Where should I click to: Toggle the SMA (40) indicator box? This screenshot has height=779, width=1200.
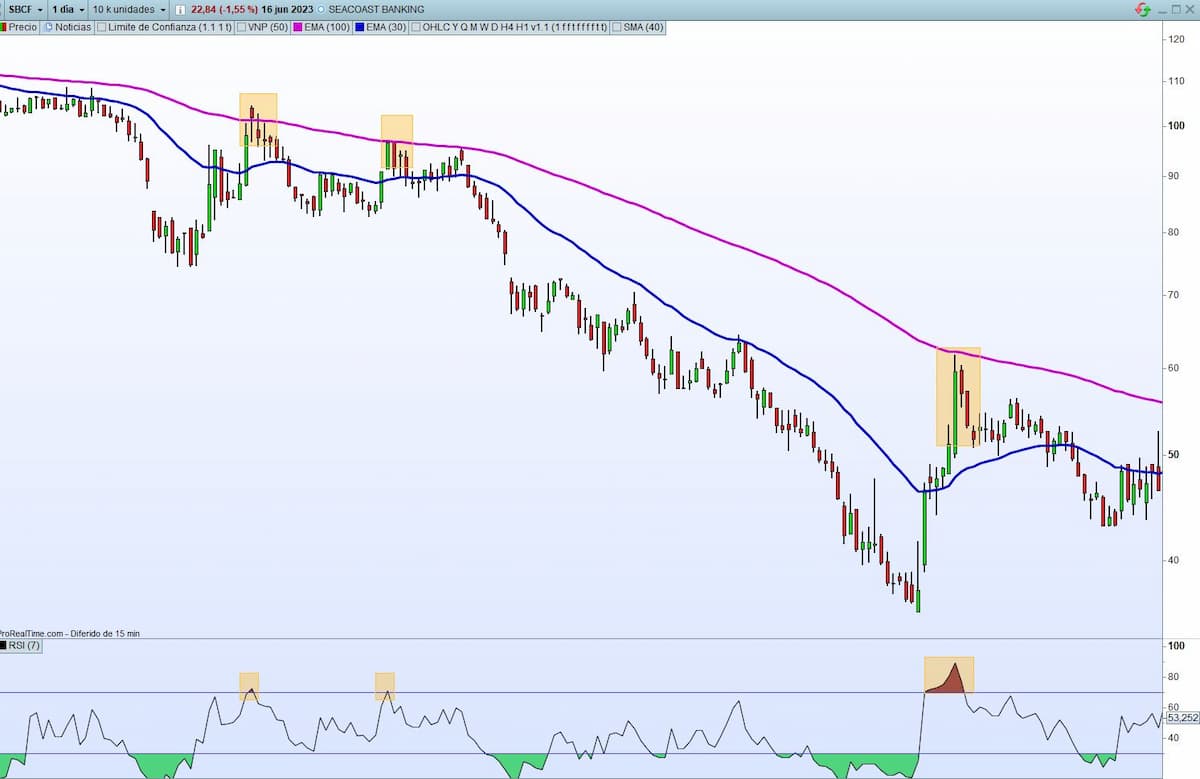616,27
